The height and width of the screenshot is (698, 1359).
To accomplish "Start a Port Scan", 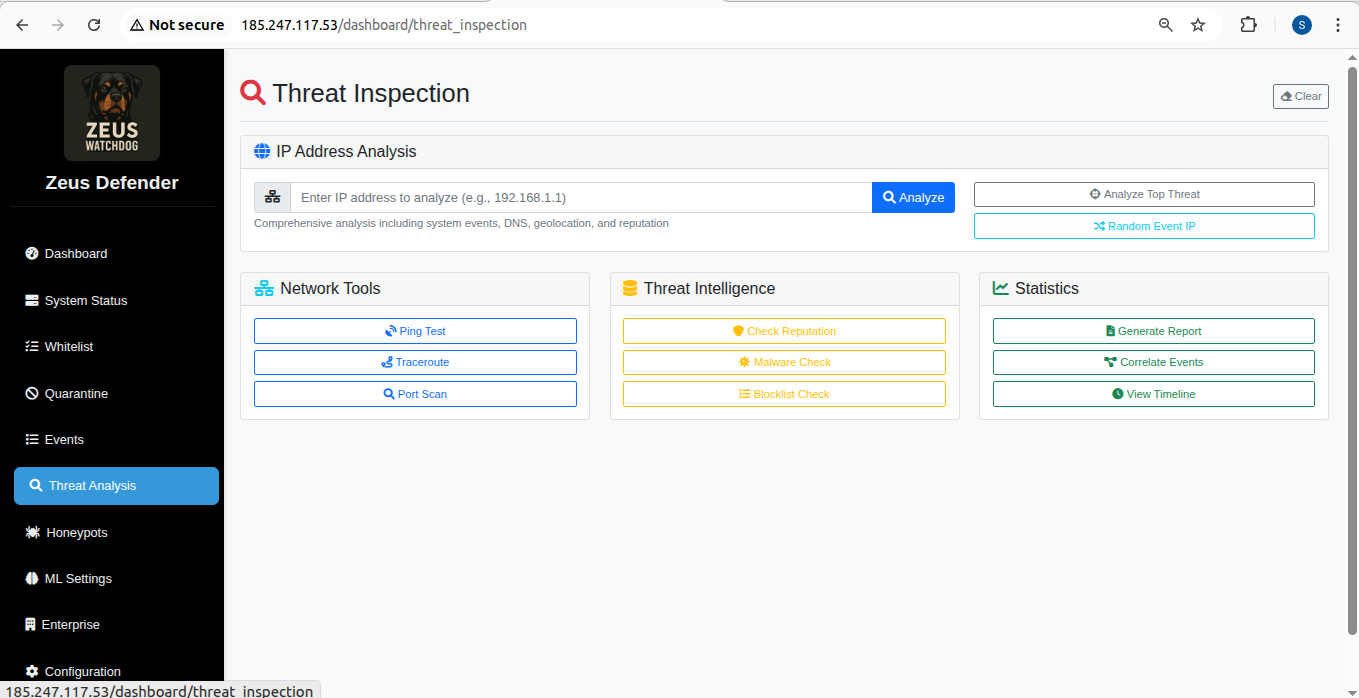I will coord(415,394).
